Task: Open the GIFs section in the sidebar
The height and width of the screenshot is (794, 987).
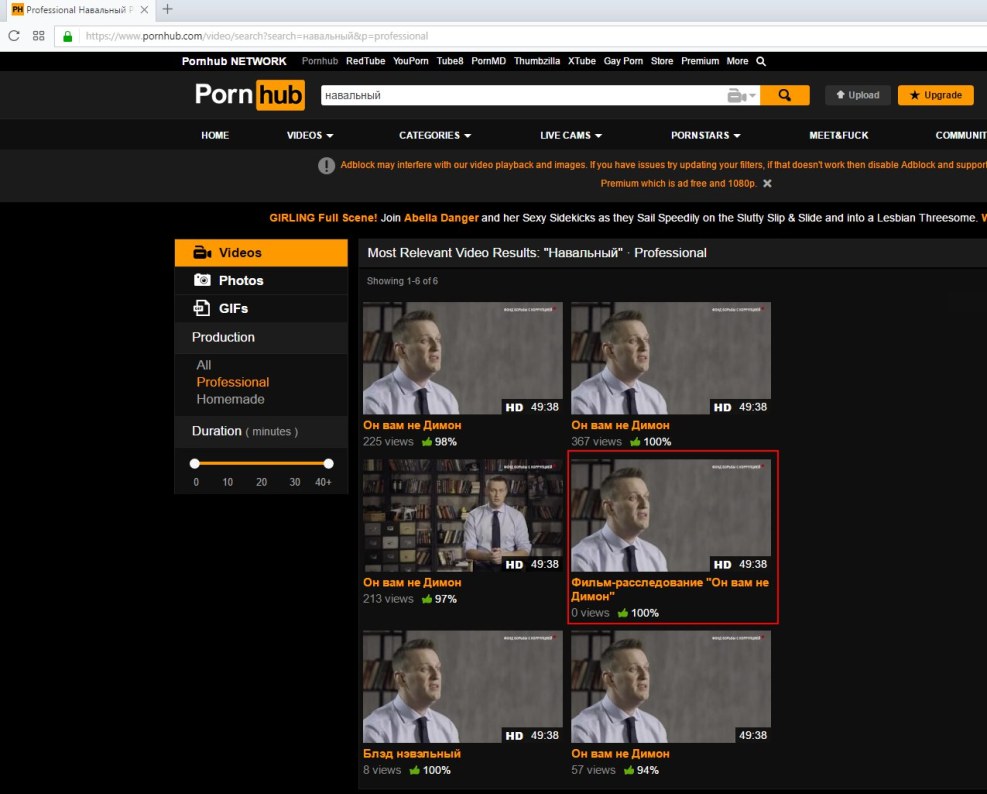Action: click(x=232, y=308)
